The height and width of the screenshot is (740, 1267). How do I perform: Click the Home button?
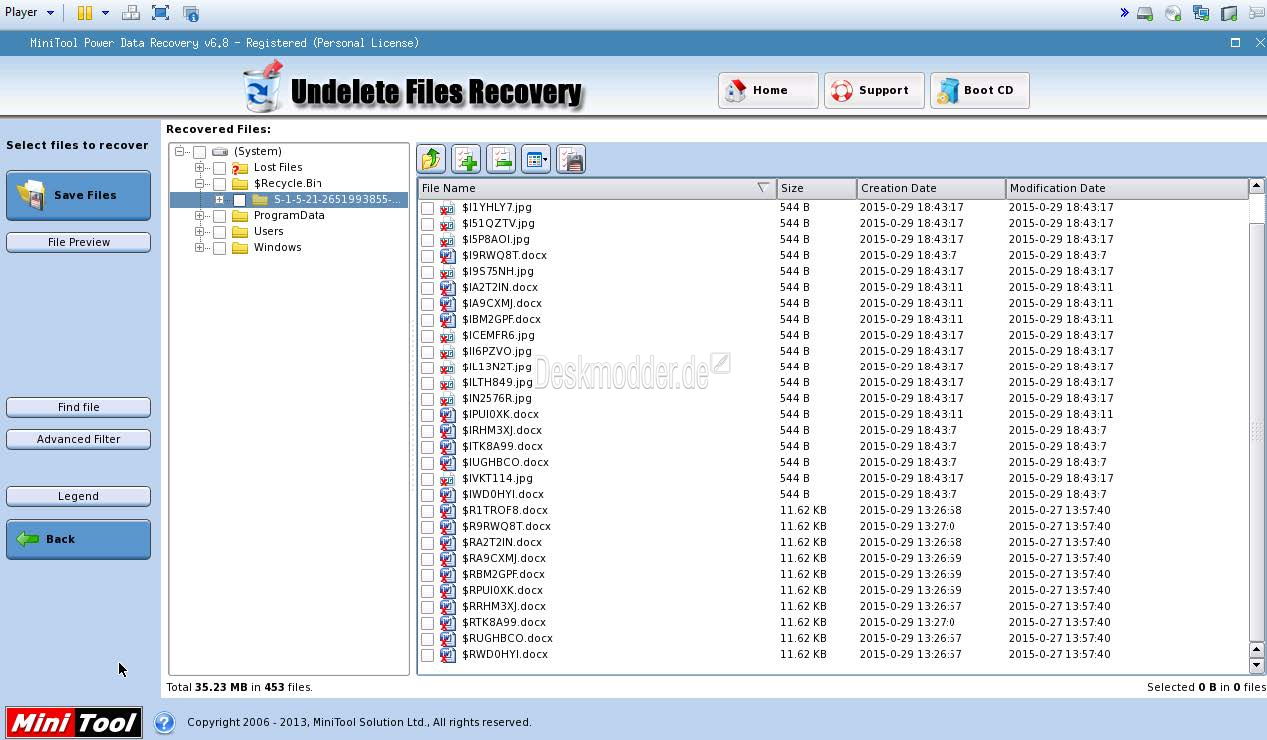(x=768, y=90)
